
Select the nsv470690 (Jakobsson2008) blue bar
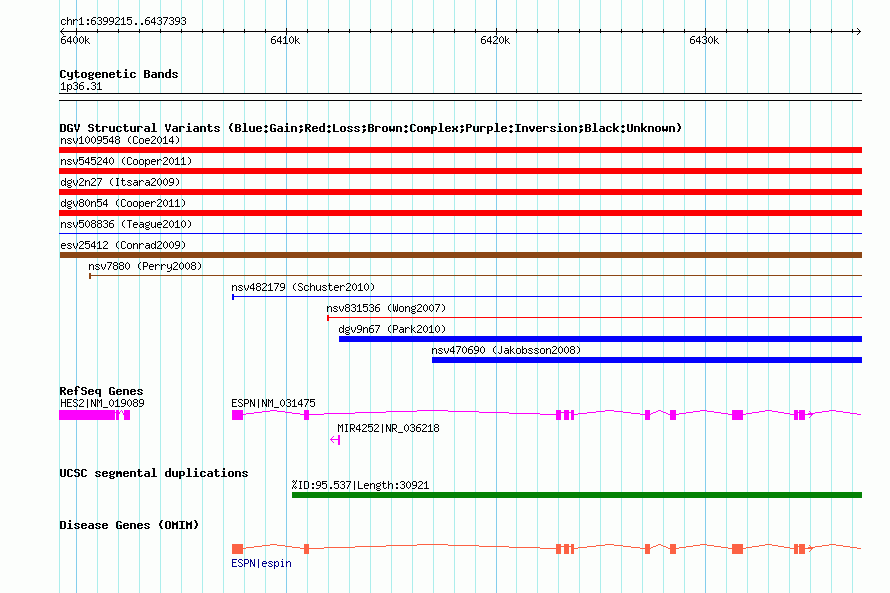point(647,360)
